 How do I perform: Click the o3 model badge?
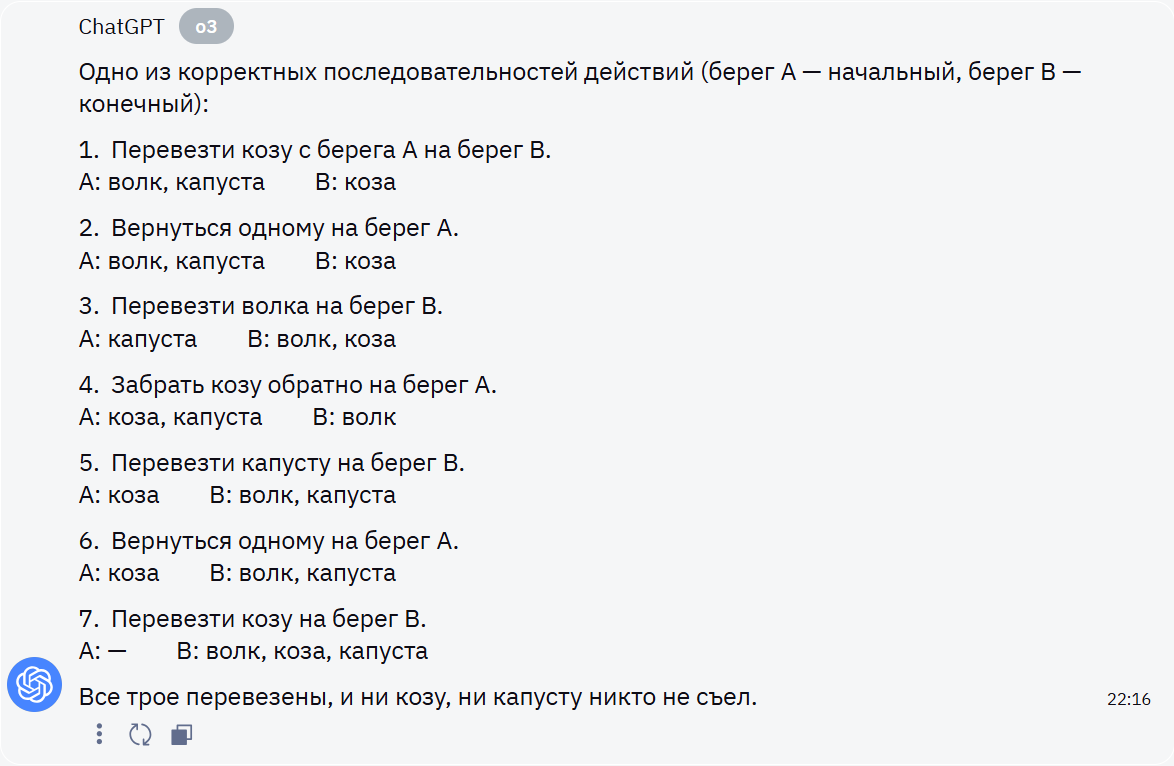(206, 27)
